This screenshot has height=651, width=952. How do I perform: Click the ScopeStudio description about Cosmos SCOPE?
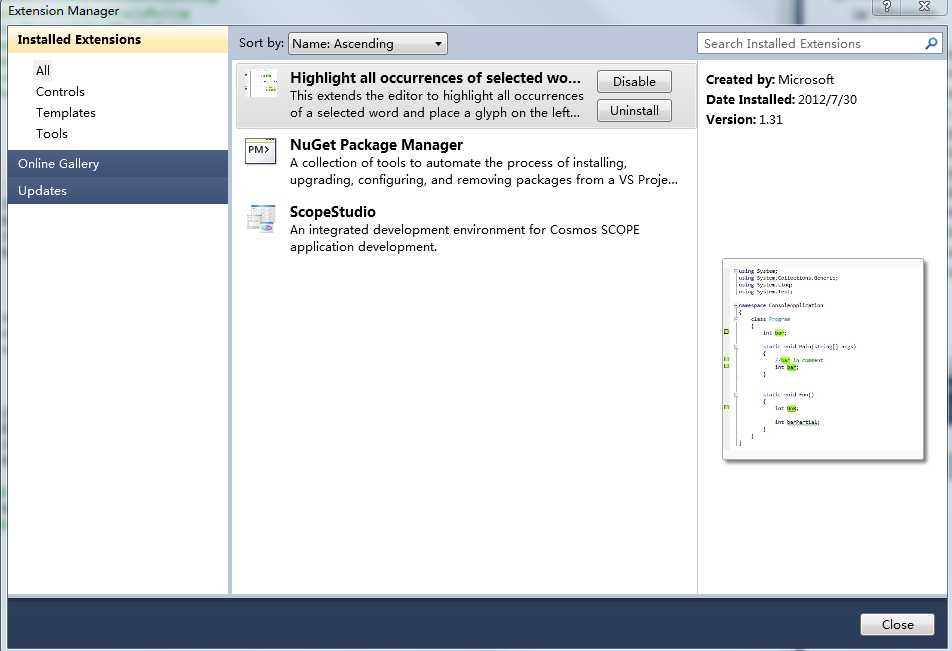pos(464,238)
